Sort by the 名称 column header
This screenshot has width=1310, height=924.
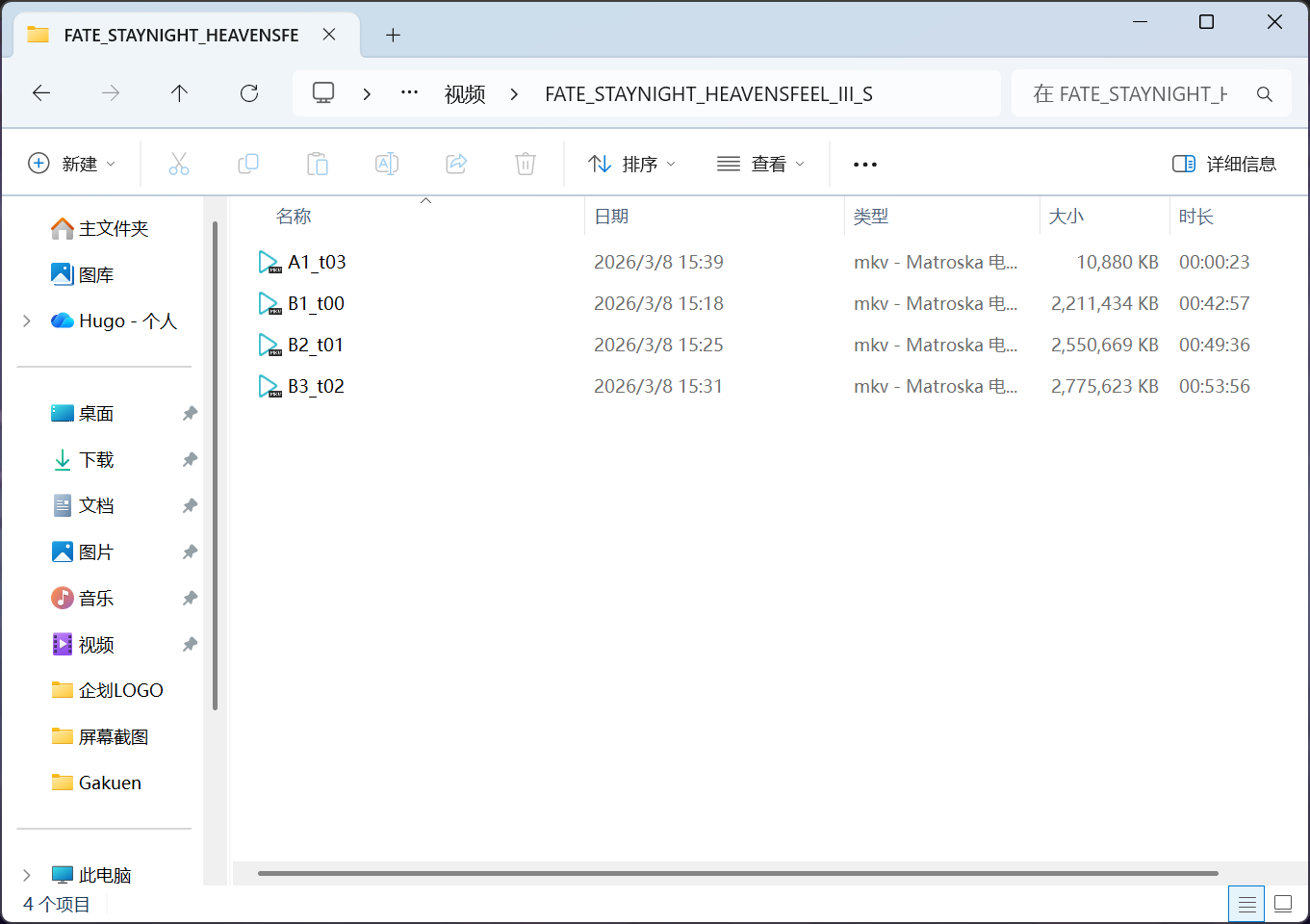pos(407,217)
